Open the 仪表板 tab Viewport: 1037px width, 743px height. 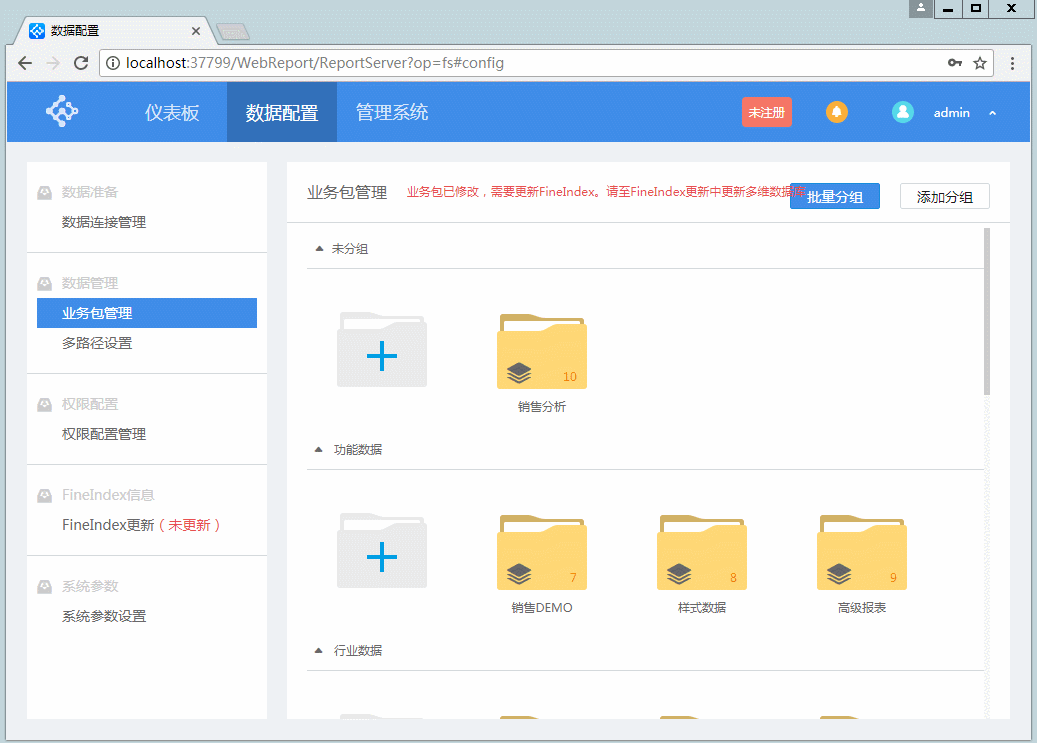172,112
